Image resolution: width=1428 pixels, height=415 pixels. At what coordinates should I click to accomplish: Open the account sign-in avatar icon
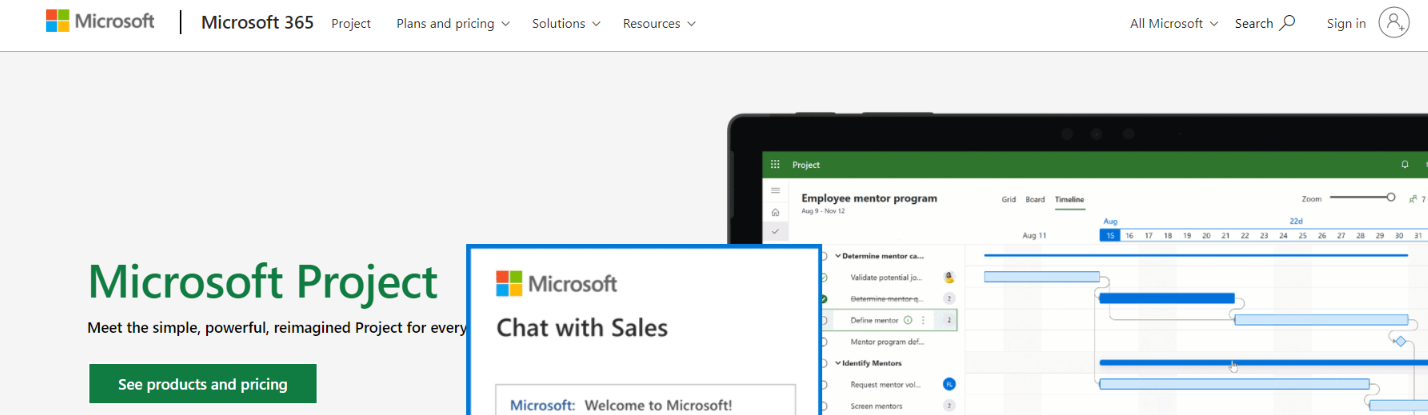click(x=1393, y=22)
